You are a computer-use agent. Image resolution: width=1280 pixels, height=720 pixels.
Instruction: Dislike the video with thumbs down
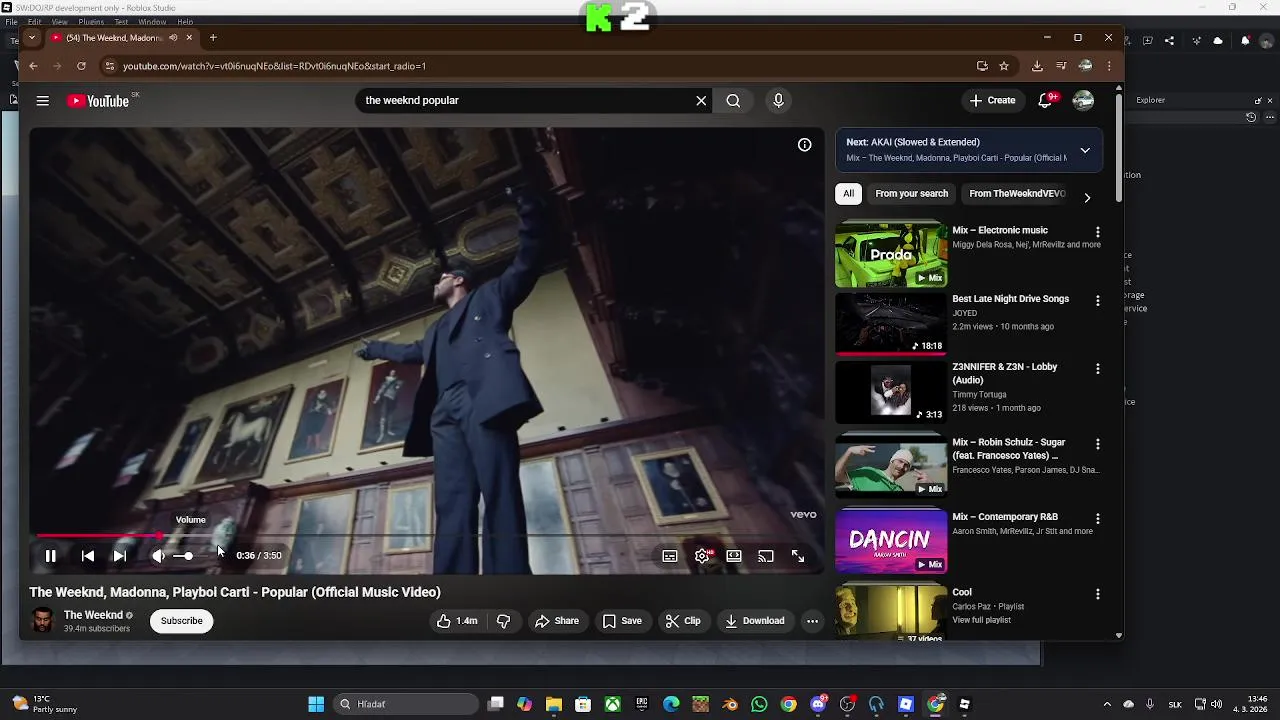pyautogui.click(x=503, y=621)
